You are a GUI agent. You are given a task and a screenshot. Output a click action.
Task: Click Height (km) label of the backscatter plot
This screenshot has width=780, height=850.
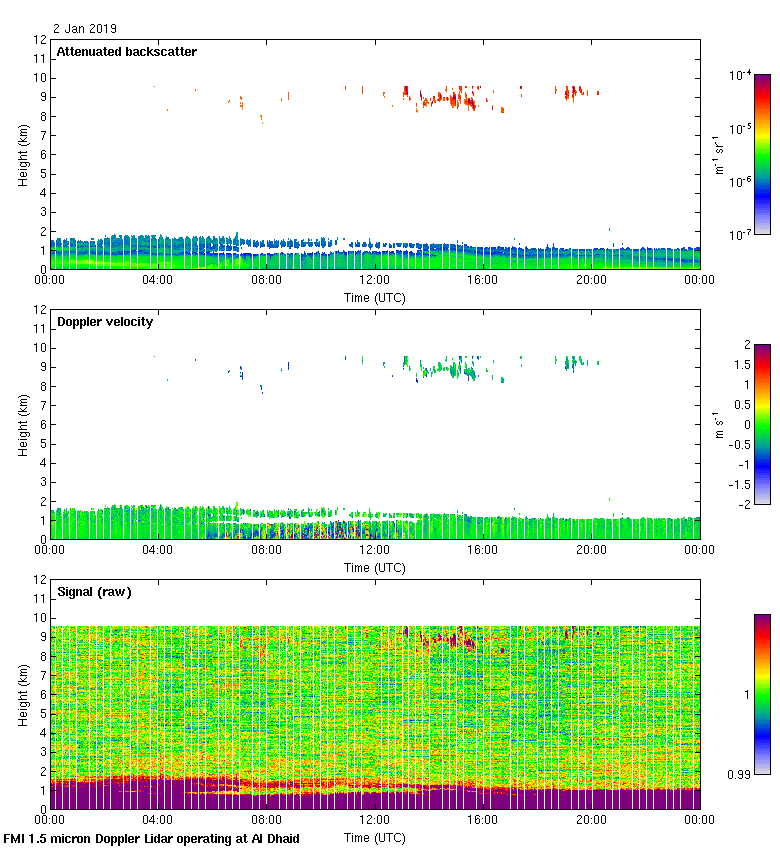point(21,154)
